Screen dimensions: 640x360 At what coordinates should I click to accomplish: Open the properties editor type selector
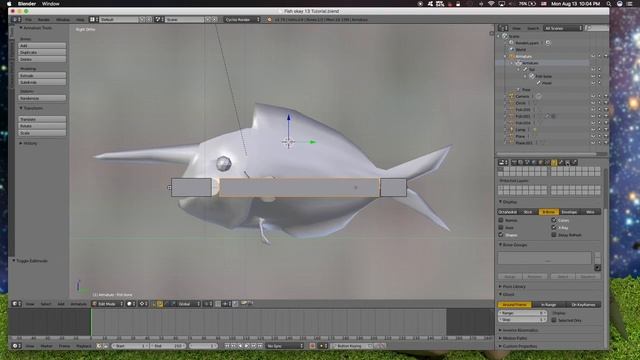click(503, 162)
